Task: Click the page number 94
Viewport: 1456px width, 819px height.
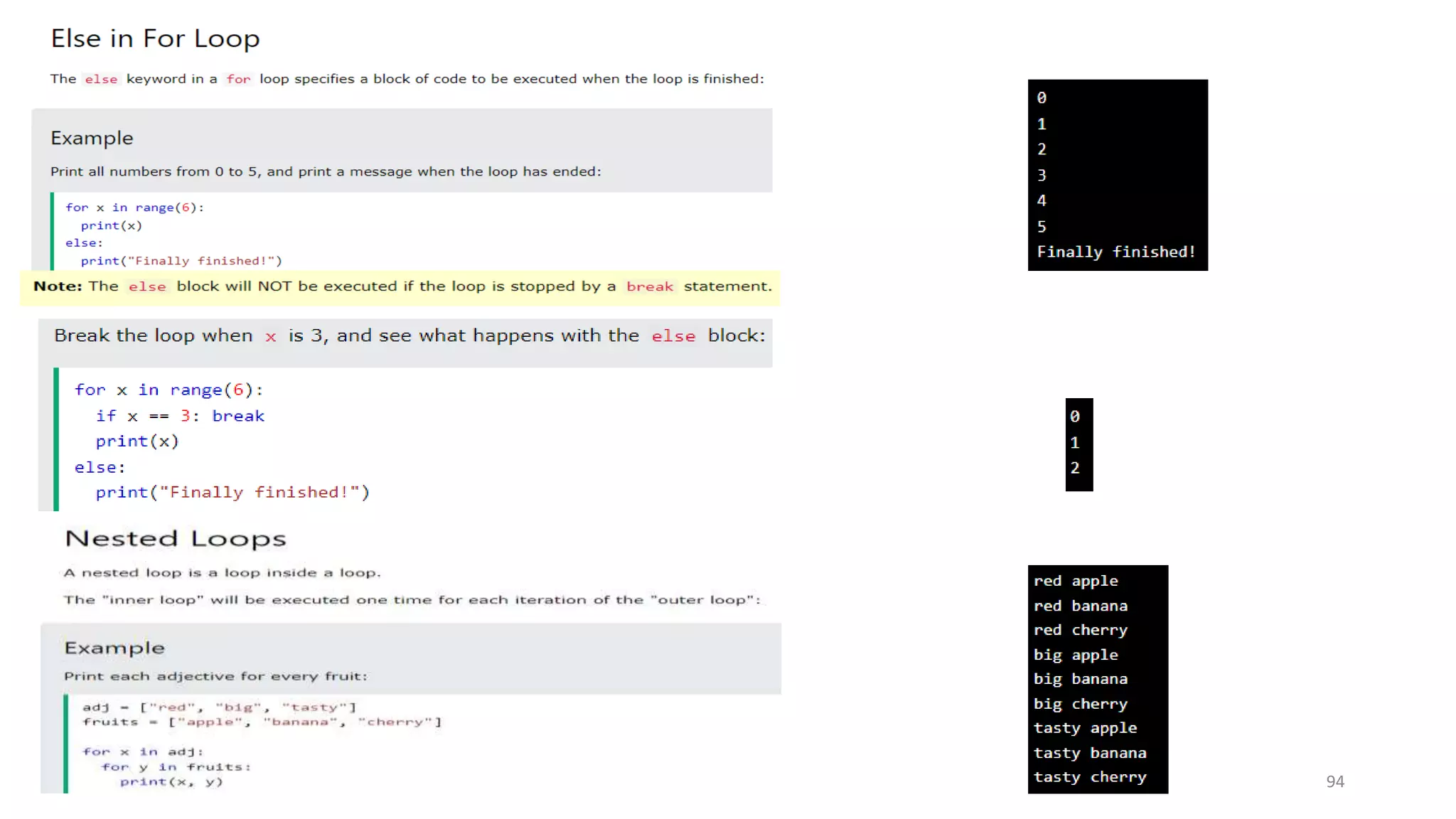Action: click(x=1334, y=781)
